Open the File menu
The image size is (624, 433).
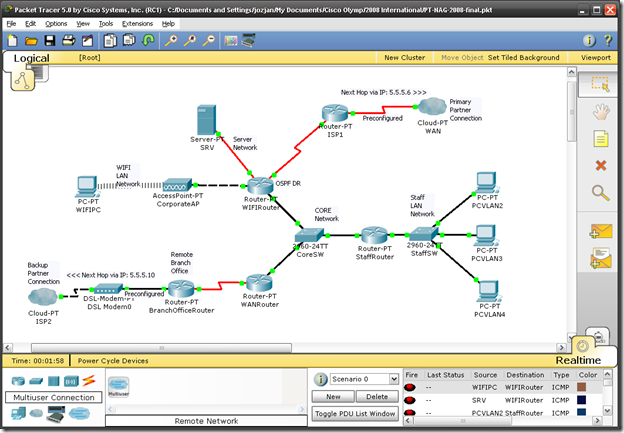(x=12, y=24)
